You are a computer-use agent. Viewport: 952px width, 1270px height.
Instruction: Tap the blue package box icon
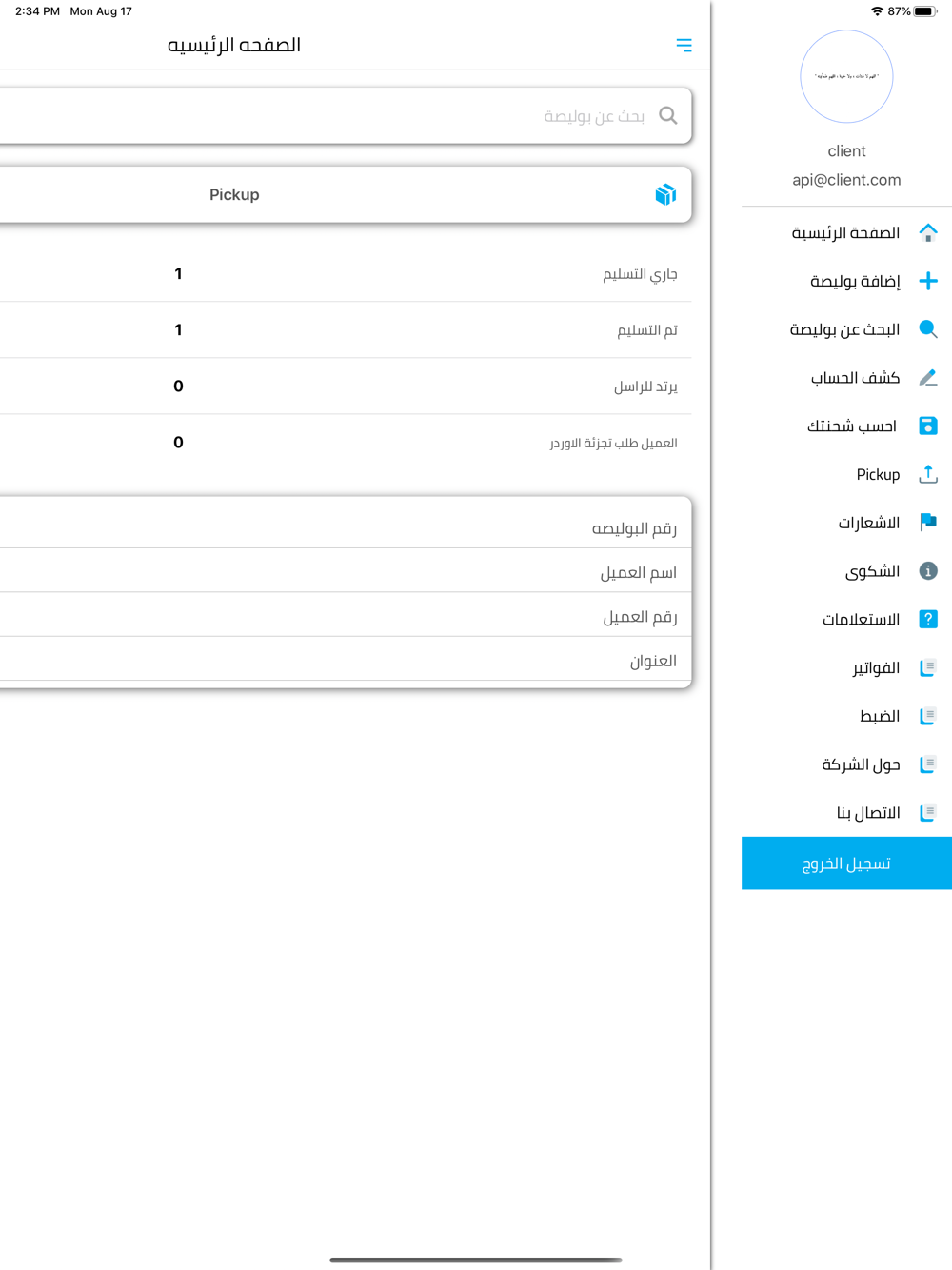pos(665,194)
